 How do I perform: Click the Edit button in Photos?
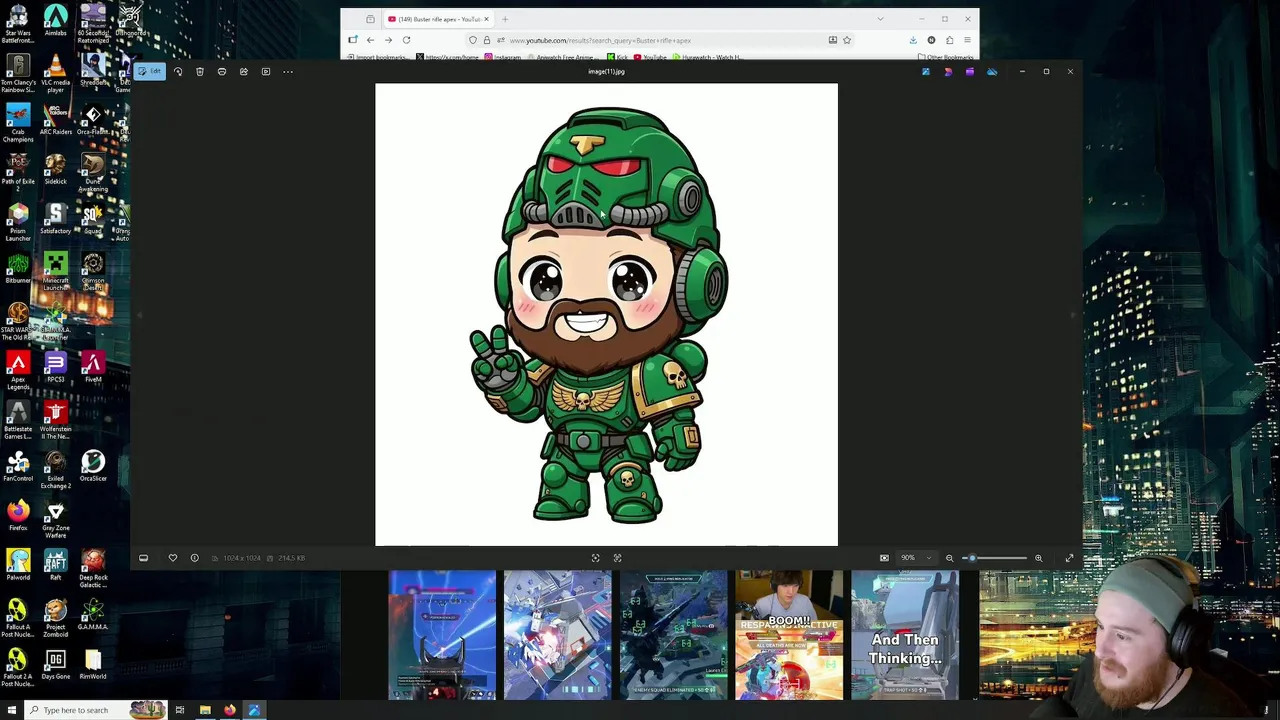coord(150,71)
